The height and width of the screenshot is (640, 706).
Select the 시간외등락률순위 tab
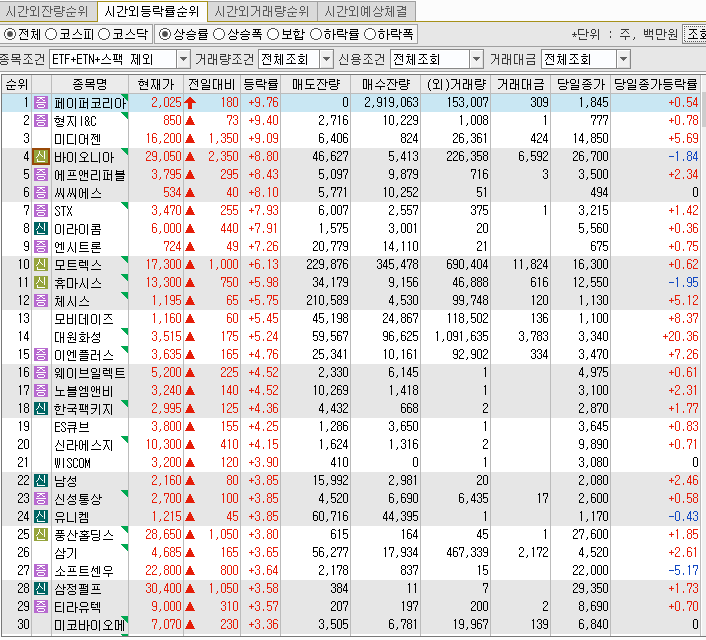coord(152,11)
